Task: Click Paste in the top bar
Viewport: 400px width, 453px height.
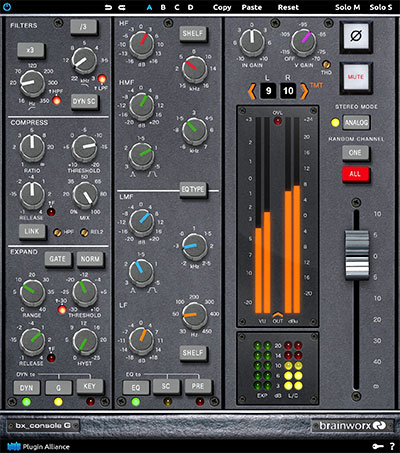Action: pyautogui.click(x=252, y=7)
